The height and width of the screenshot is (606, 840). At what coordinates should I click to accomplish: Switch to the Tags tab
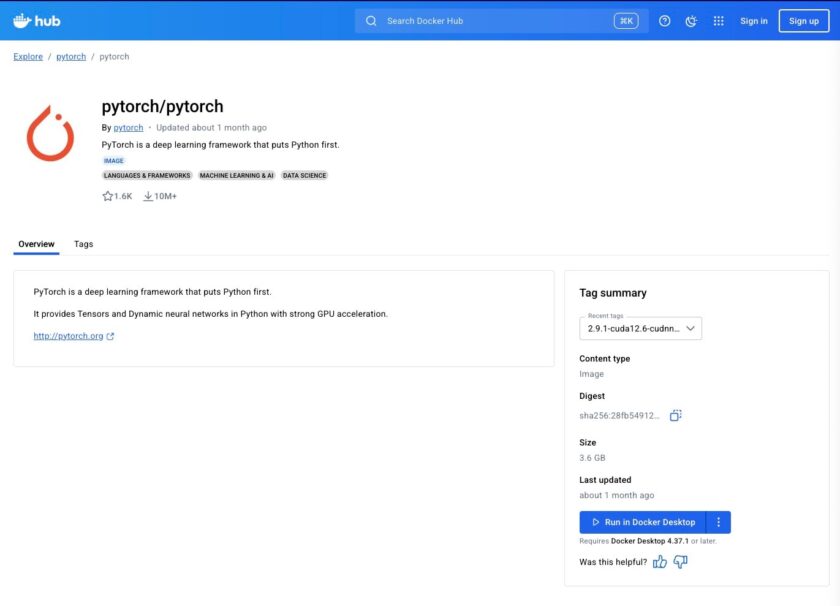(84, 243)
